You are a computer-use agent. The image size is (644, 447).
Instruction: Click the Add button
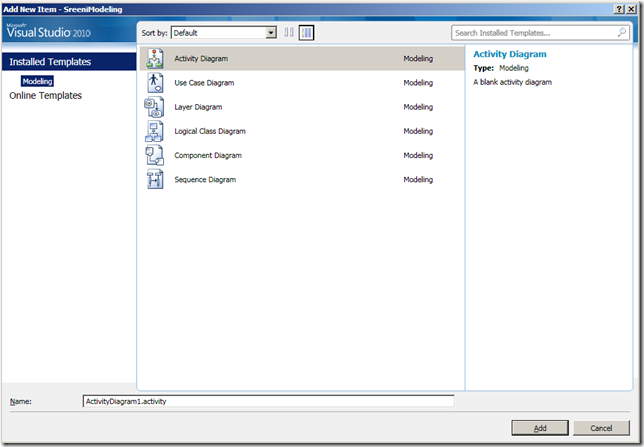(x=540, y=428)
